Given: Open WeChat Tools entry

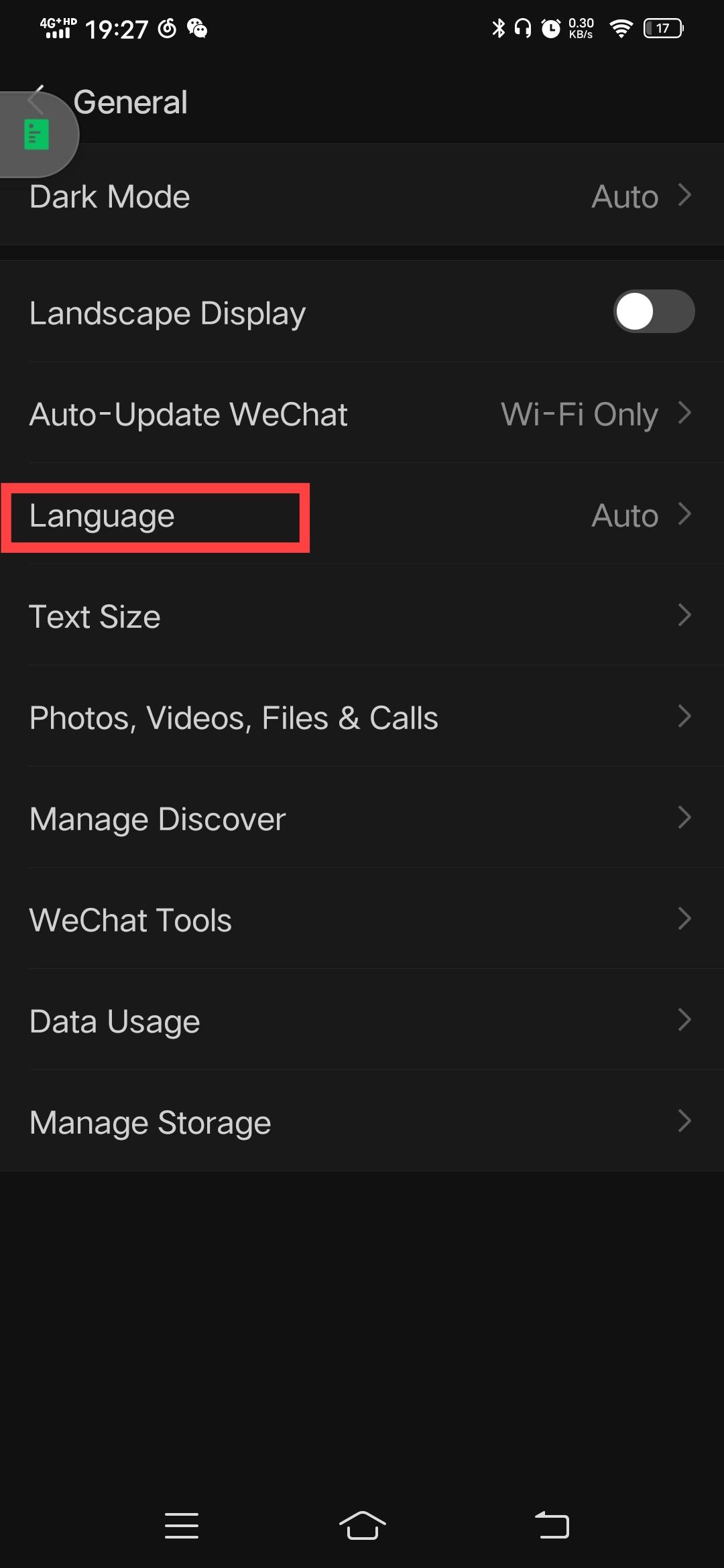Looking at the screenshot, I should (x=362, y=919).
